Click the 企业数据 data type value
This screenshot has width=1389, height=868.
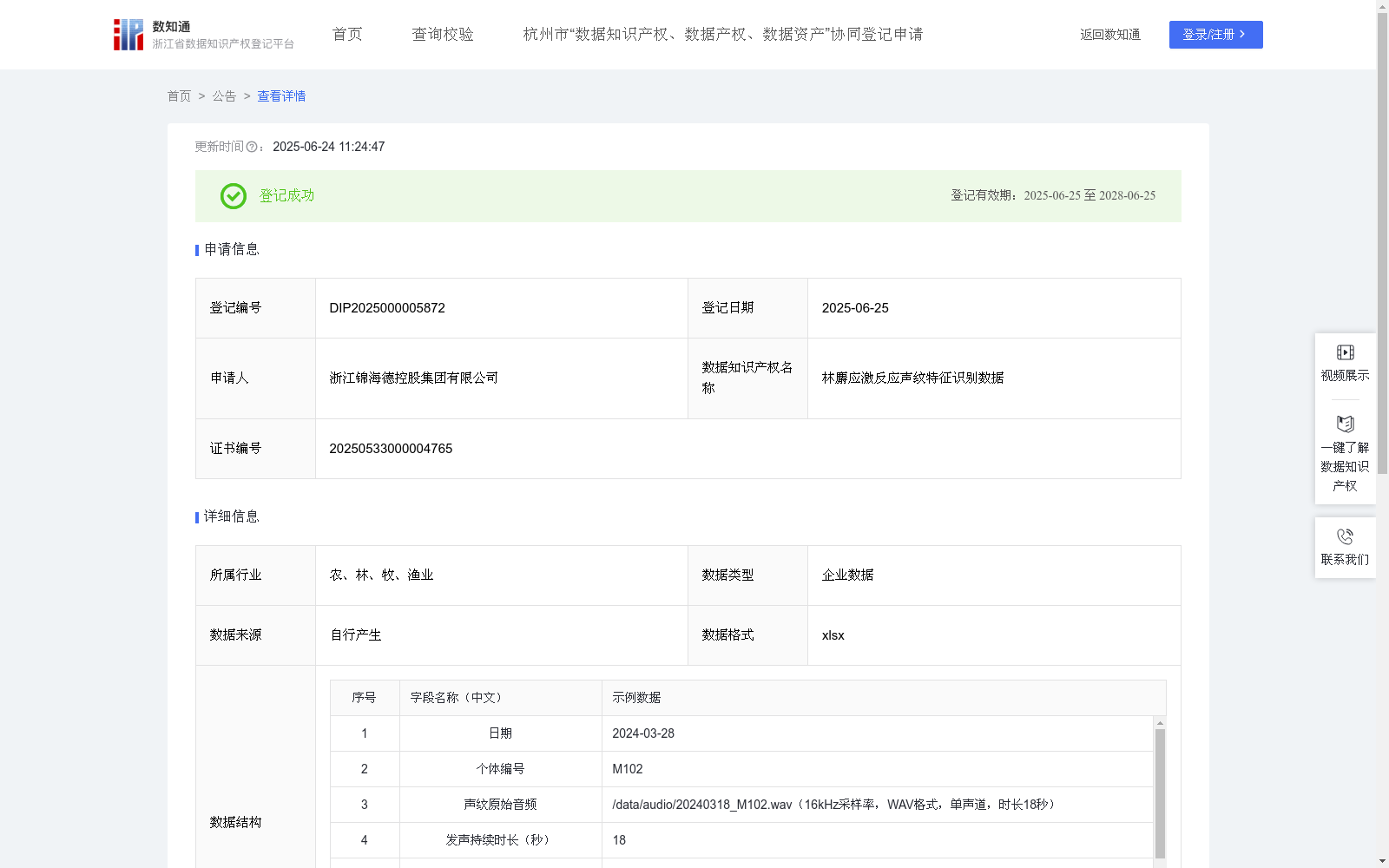(848, 575)
